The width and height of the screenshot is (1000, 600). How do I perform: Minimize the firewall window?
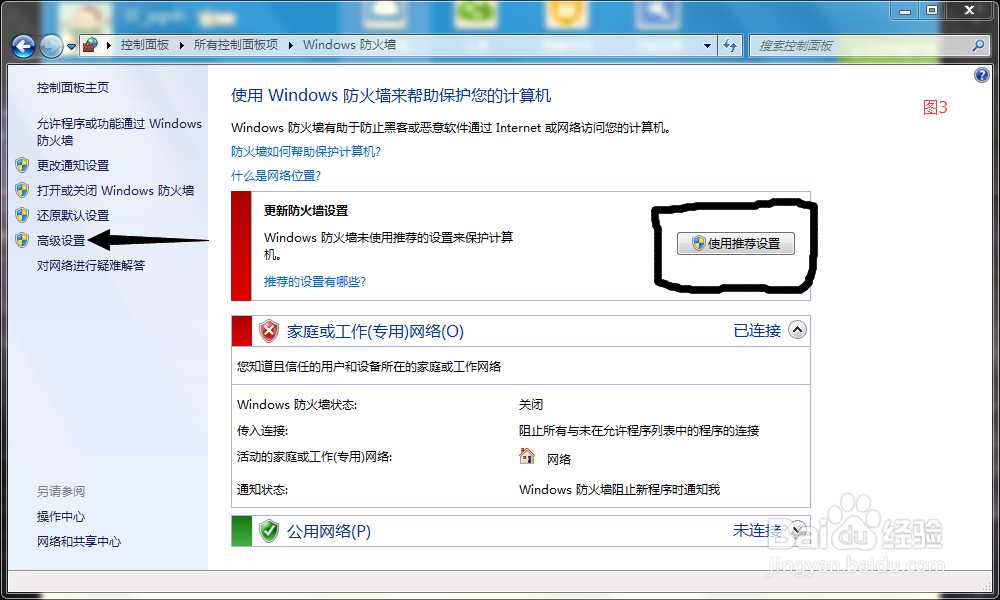(x=905, y=10)
